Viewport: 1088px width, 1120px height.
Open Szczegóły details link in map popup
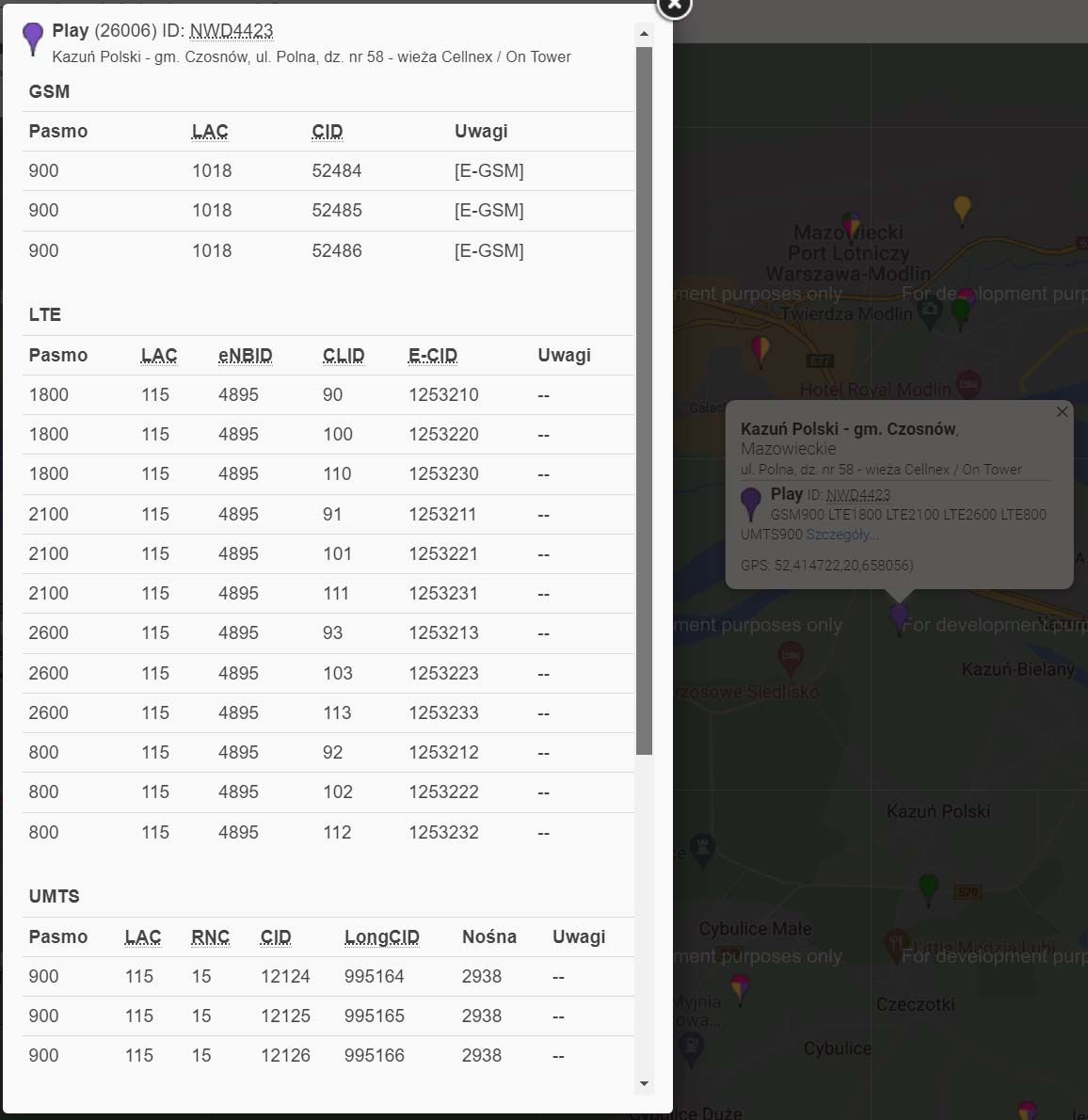(x=842, y=535)
